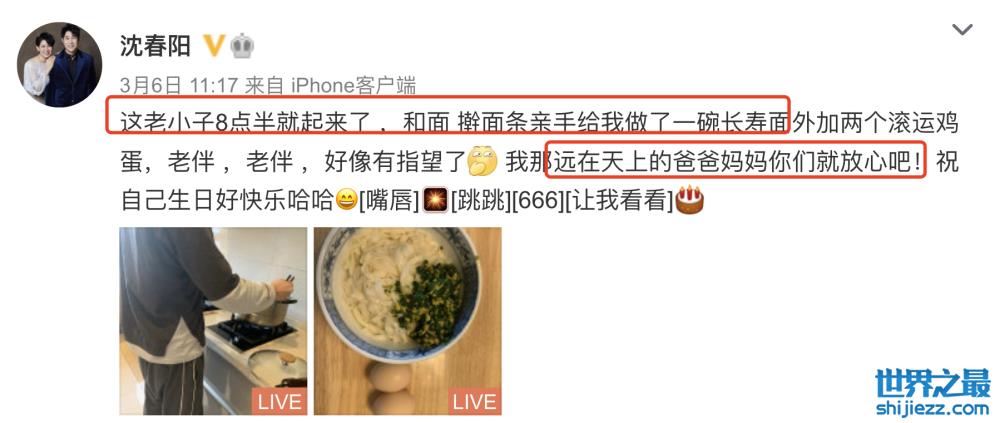The image size is (1000, 423).
Task: Click the [666] emoticon text
Action: [538, 201]
